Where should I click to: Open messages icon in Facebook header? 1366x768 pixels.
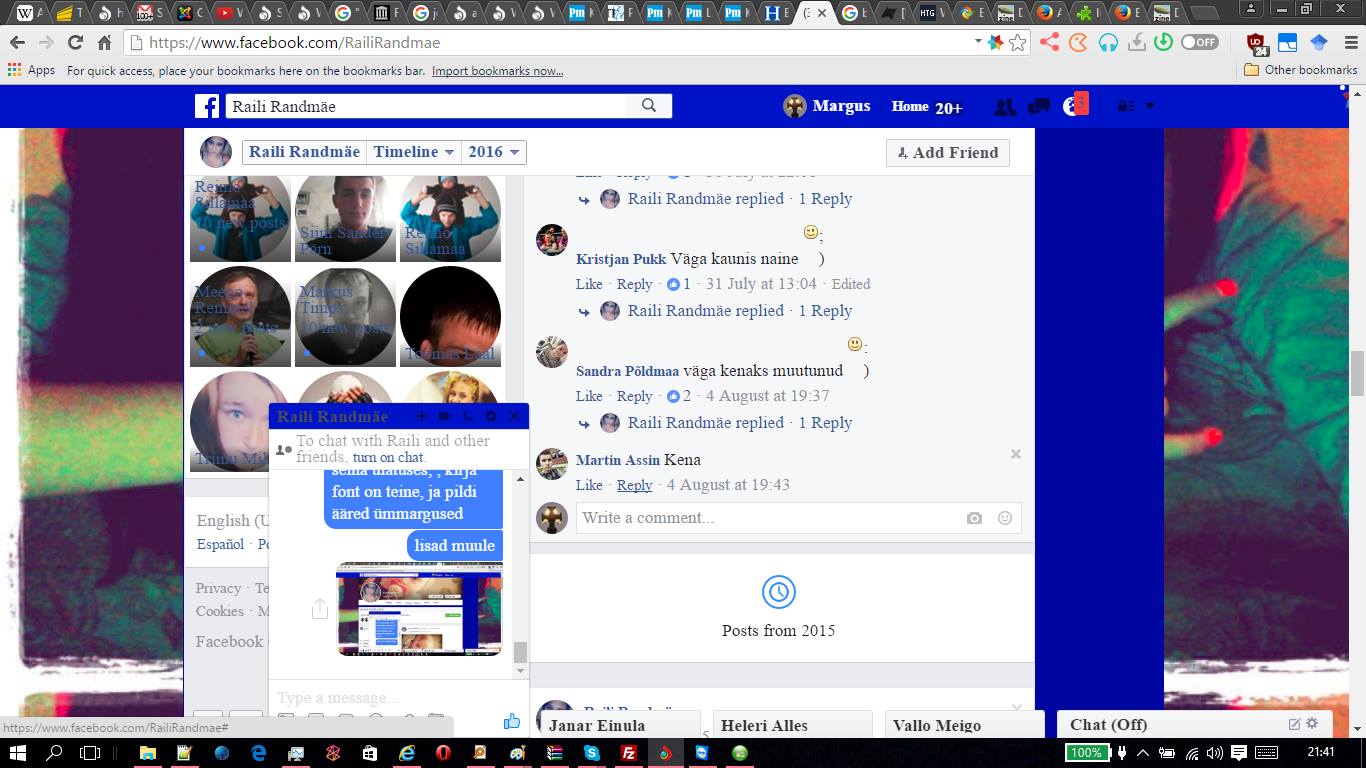point(1039,107)
